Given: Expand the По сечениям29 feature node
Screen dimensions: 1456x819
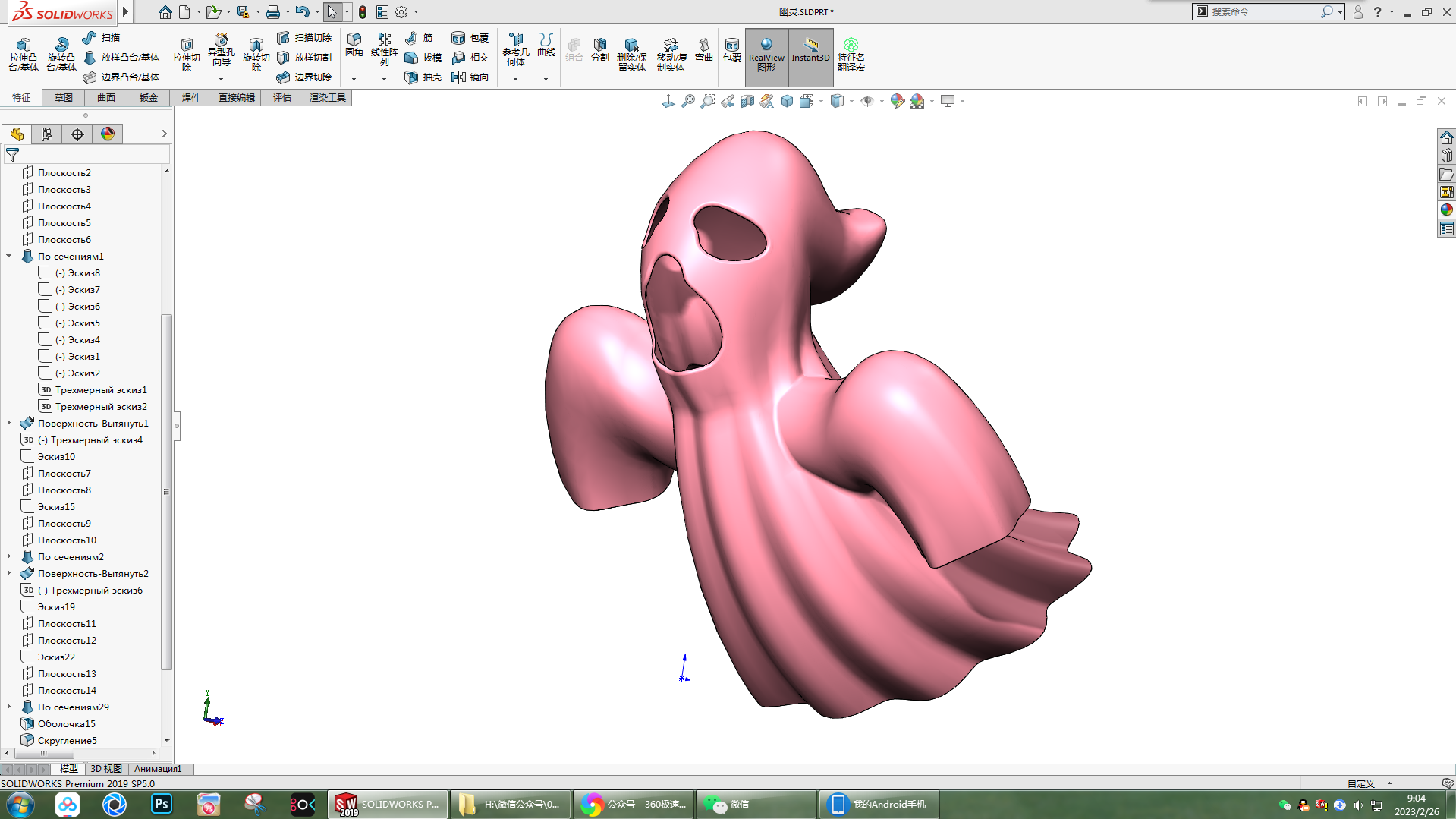Looking at the screenshot, I should tap(9, 707).
